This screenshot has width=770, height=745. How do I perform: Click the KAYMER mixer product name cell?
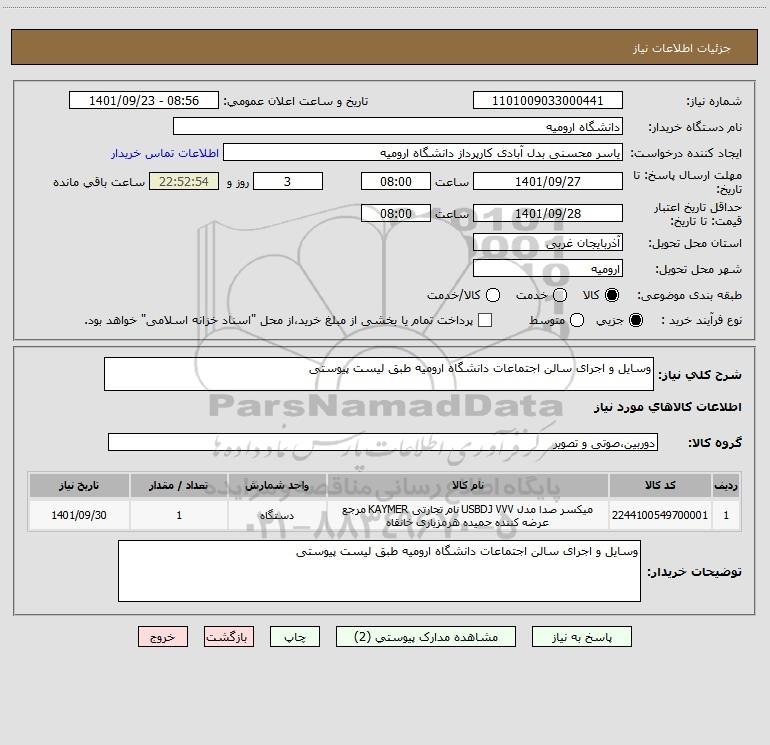tap(468, 515)
